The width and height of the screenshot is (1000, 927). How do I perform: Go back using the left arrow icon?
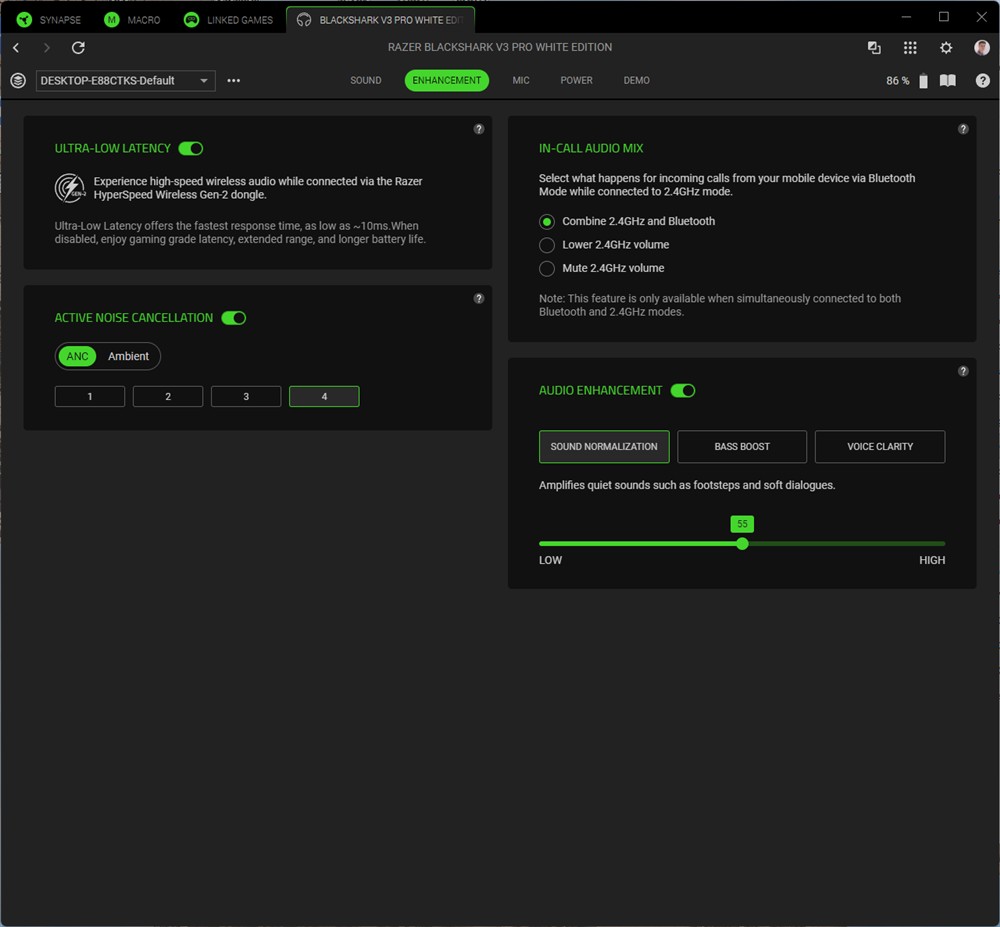(x=16, y=48)
